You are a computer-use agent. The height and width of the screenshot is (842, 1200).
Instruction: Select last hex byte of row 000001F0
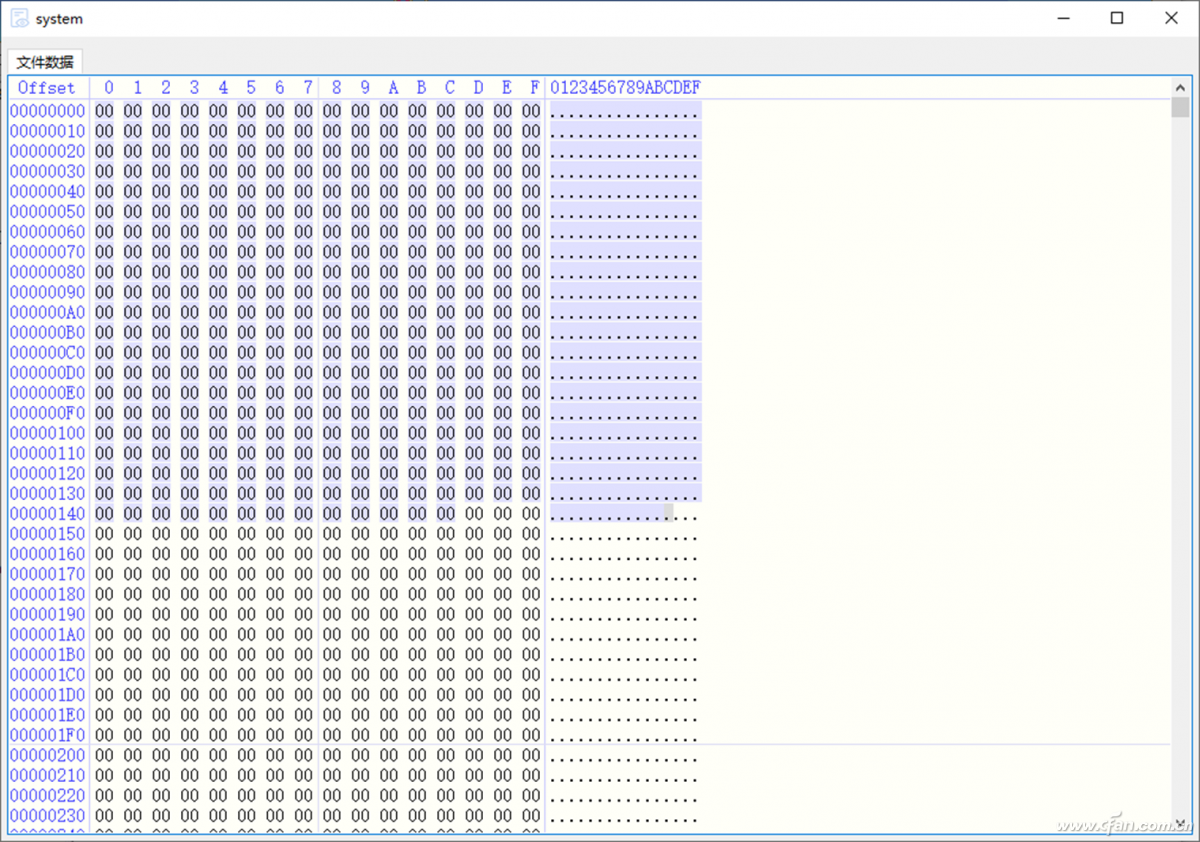click(531, 735)
